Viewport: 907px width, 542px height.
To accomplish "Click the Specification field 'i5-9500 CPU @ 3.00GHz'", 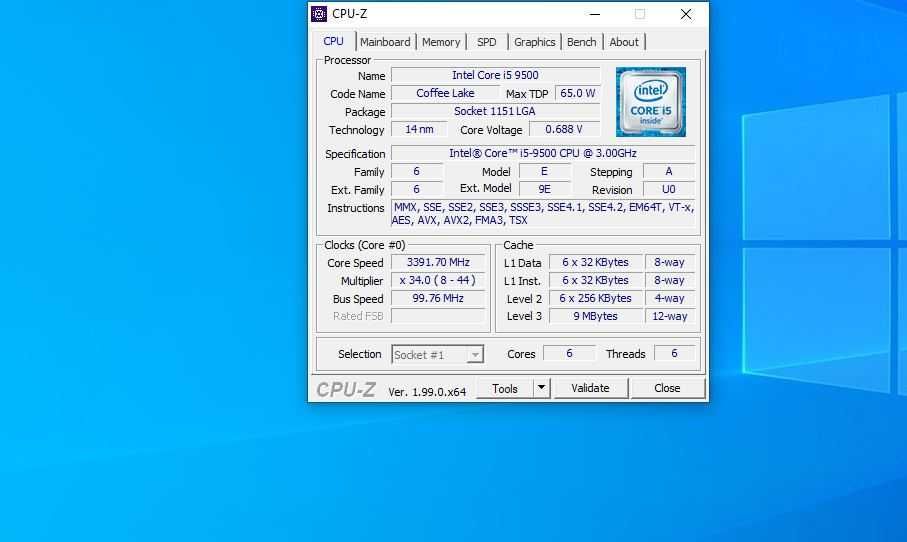I will click(543, 153).
